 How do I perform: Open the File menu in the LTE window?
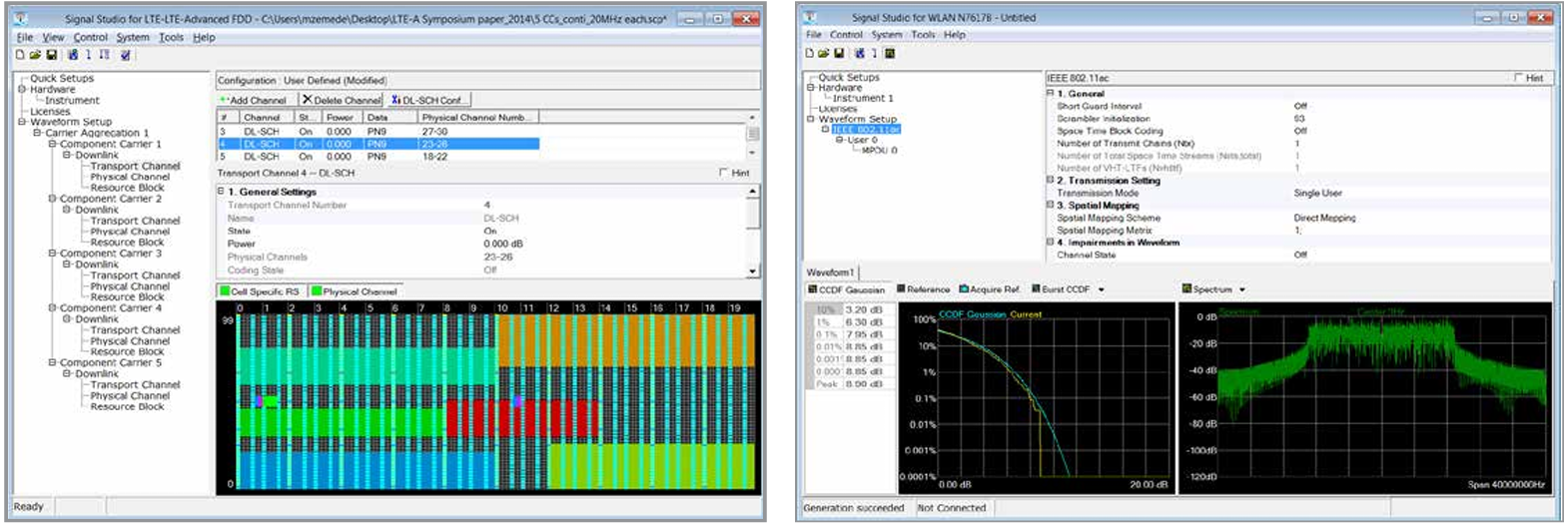coord(24,37)
